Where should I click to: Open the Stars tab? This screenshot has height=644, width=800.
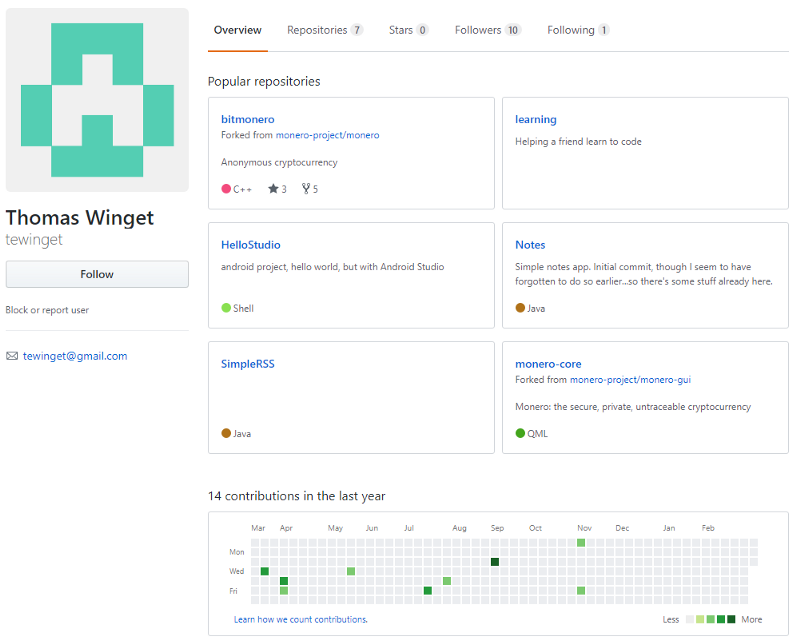pyautogui.click(x=408, y=30)
